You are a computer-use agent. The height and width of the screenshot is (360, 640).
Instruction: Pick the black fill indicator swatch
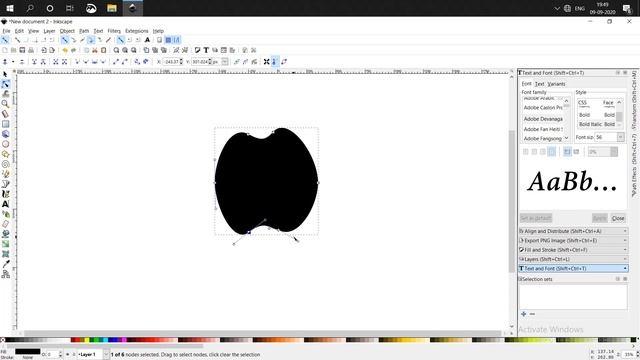click(28, 351)
